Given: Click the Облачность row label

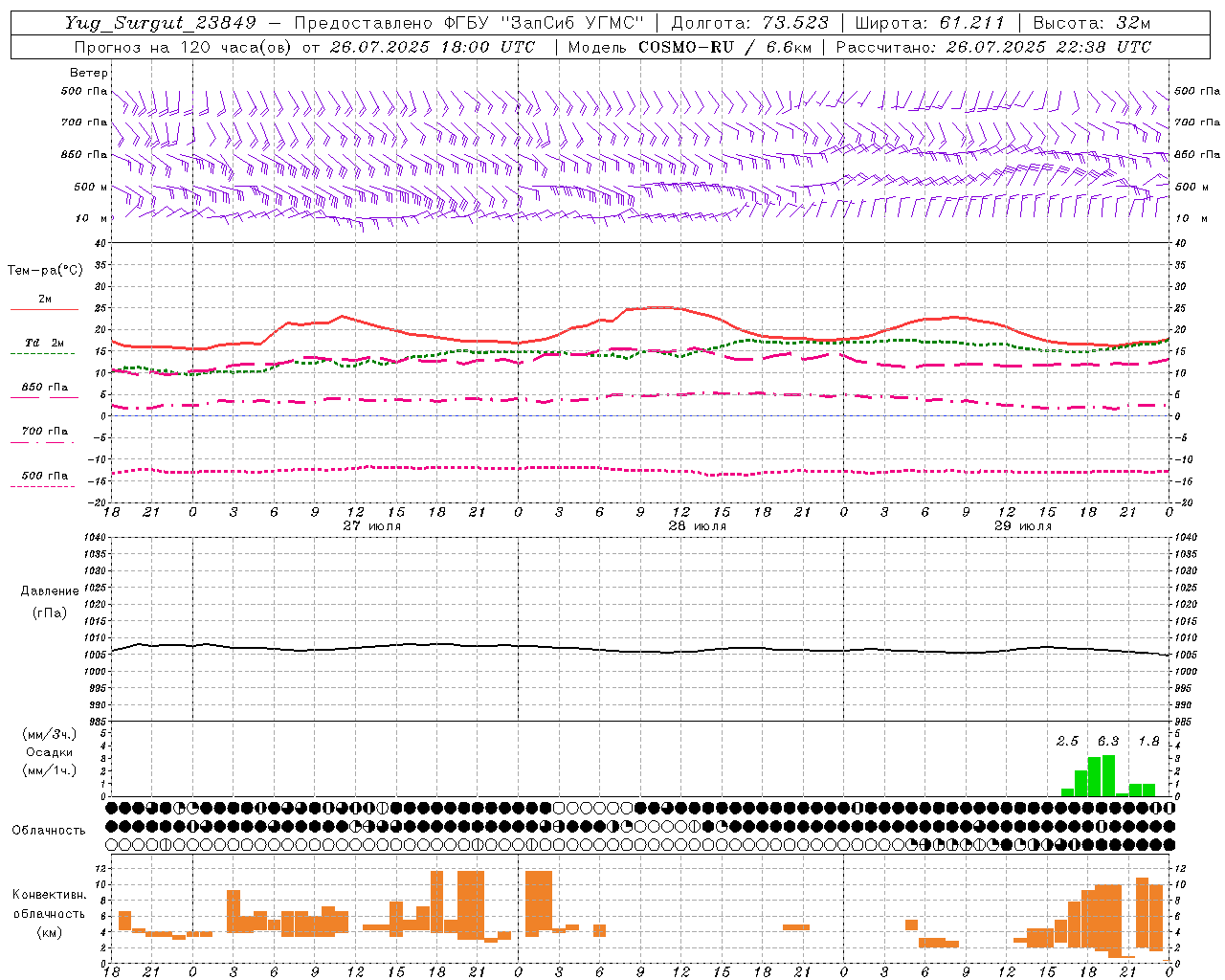Looking at the screenshot, I should [x=49, y=831].
